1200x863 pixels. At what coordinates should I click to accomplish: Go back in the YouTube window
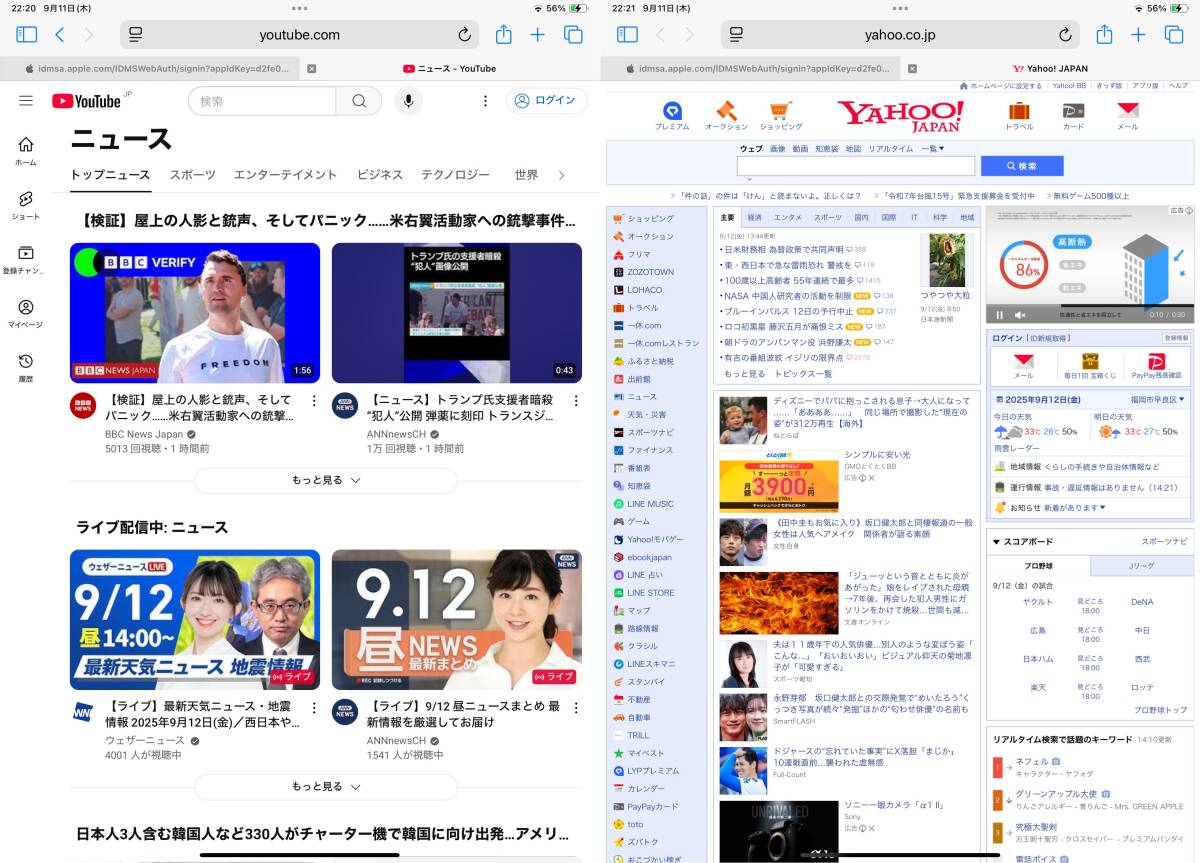(60, 35)
